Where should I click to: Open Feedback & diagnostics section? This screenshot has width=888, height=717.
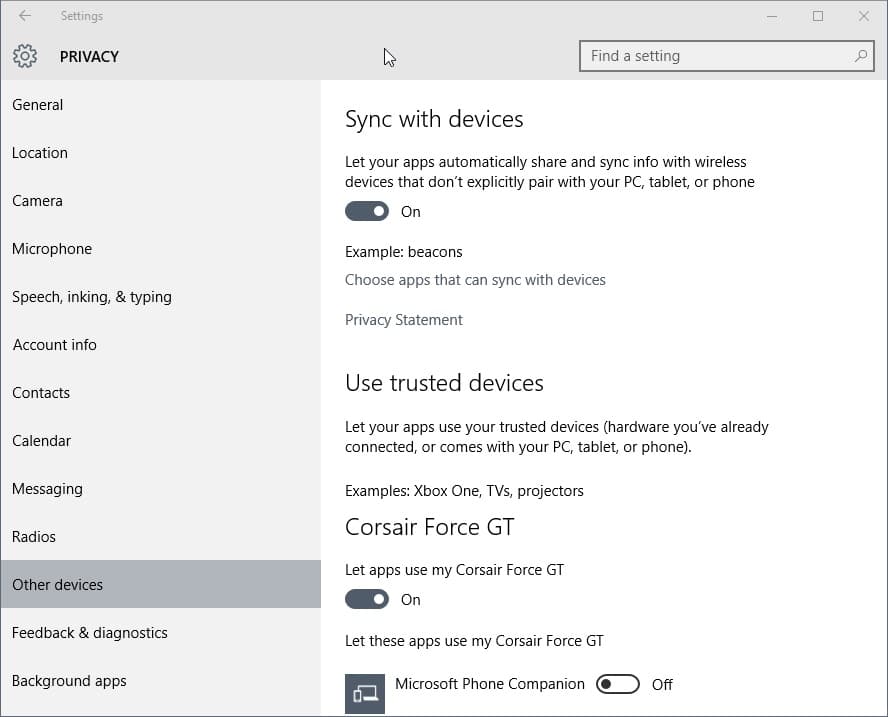click(x=90, y=633)
